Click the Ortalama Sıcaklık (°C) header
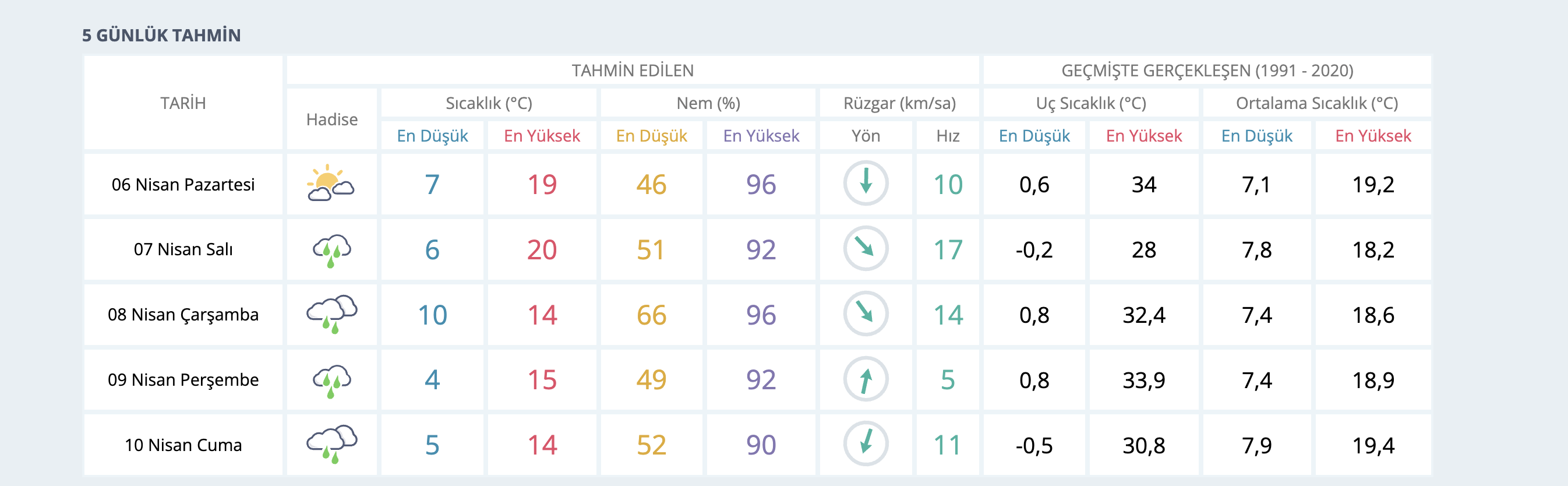Screen dimensions: 1568x486 [1316, 103]
